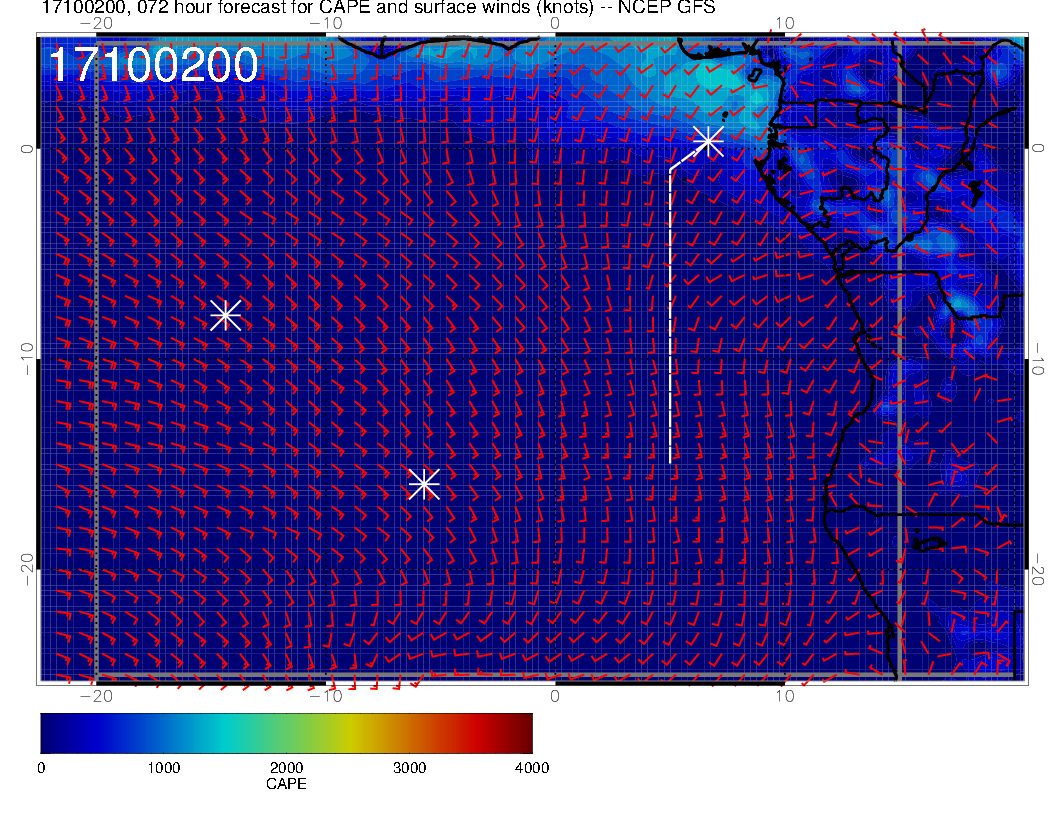The image size is (1056, 816).
Task: Click the dark red end of the CAPE colorbar
Action: click(522, 733)
